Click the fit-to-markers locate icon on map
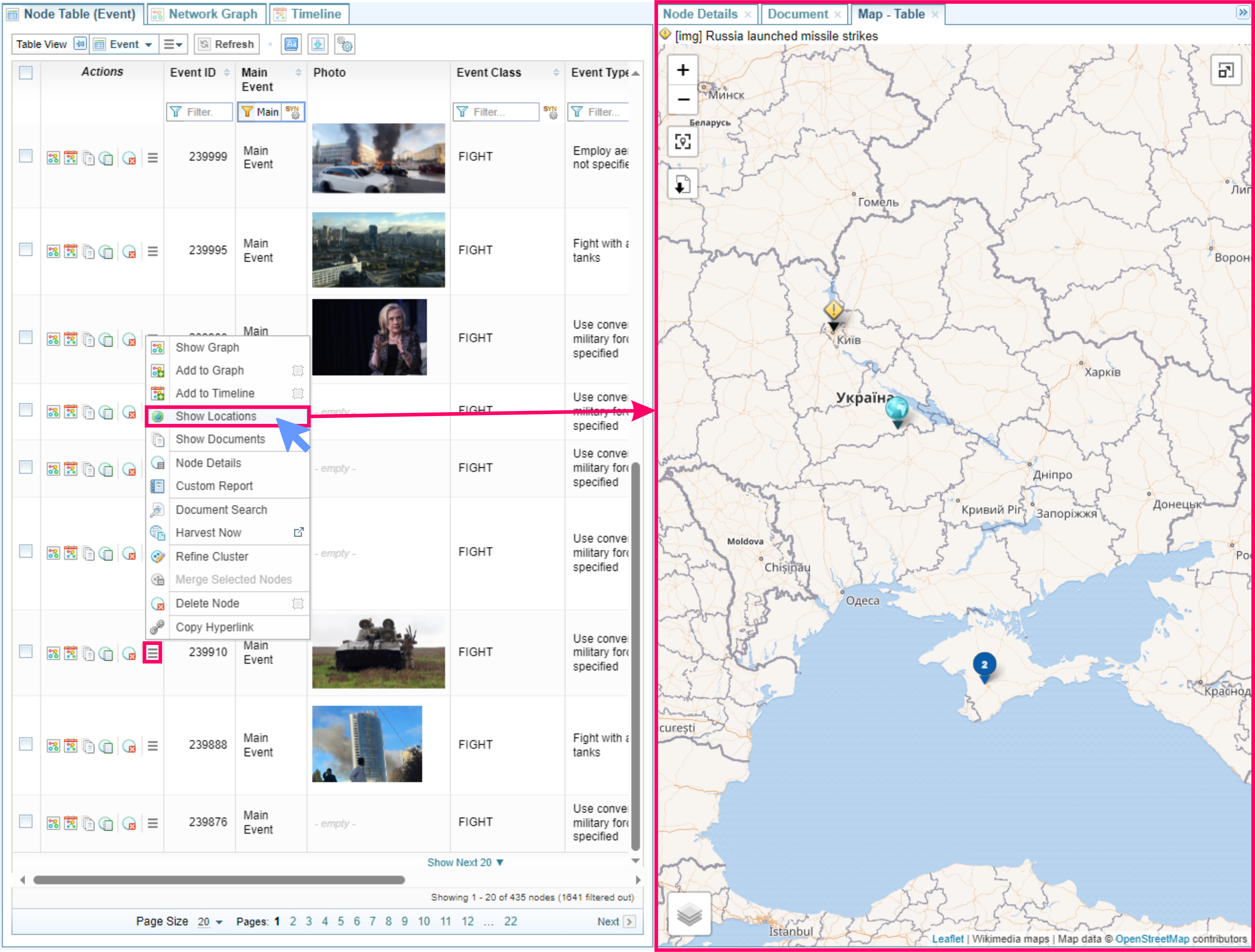Viewport: 1255px width, 952px height. coord(683,141)
